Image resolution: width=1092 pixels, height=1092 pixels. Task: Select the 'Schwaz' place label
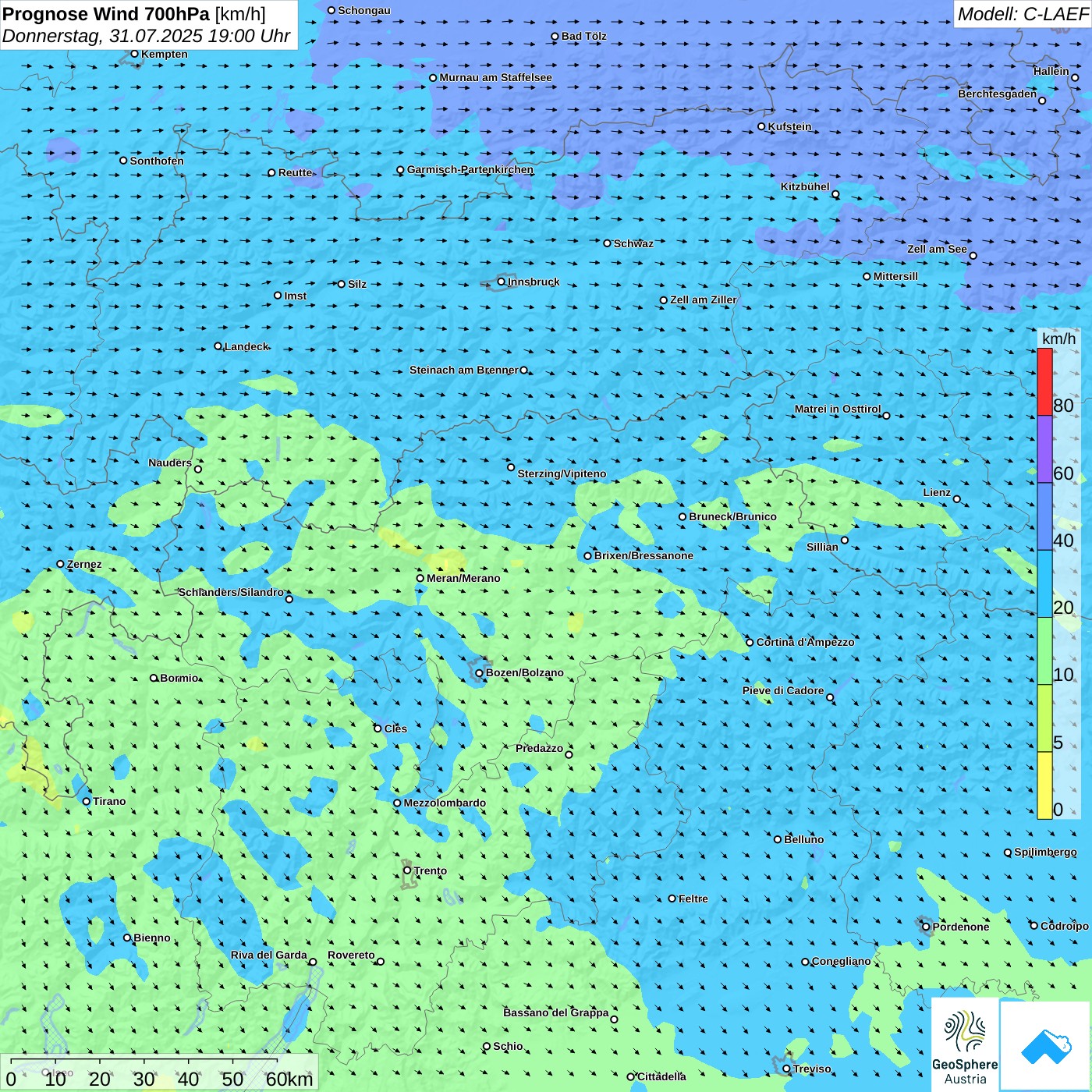click(633, 243)
